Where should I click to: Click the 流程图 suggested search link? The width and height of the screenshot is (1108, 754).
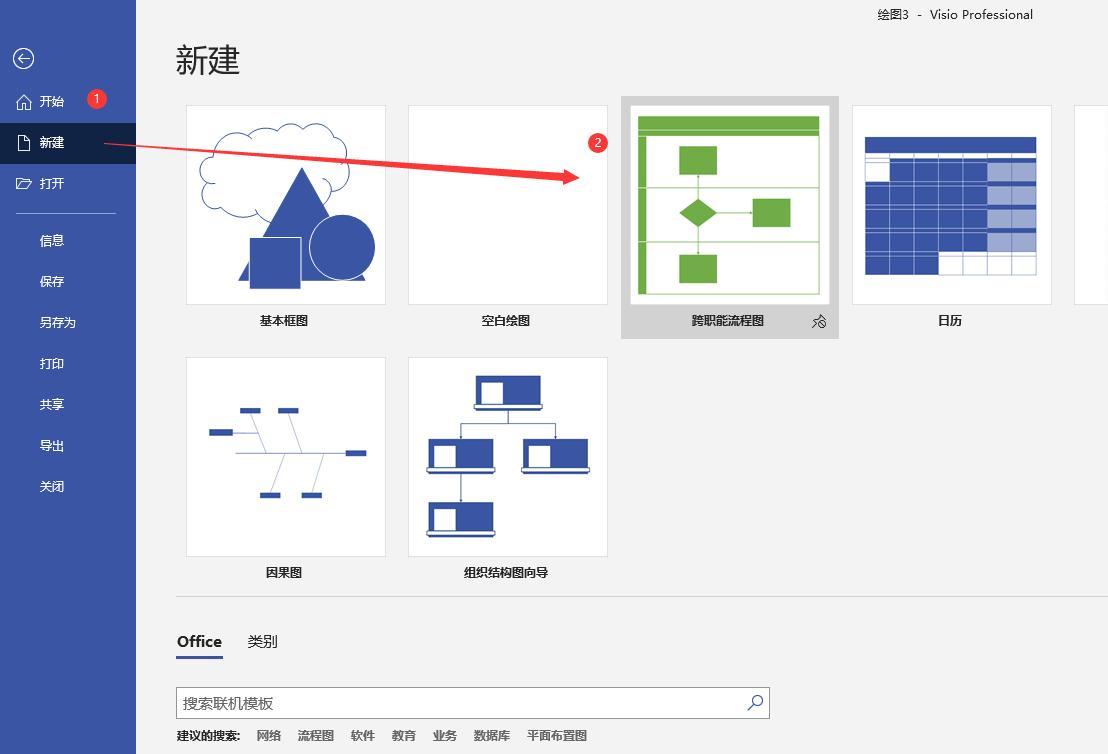[x=316, y=735]
